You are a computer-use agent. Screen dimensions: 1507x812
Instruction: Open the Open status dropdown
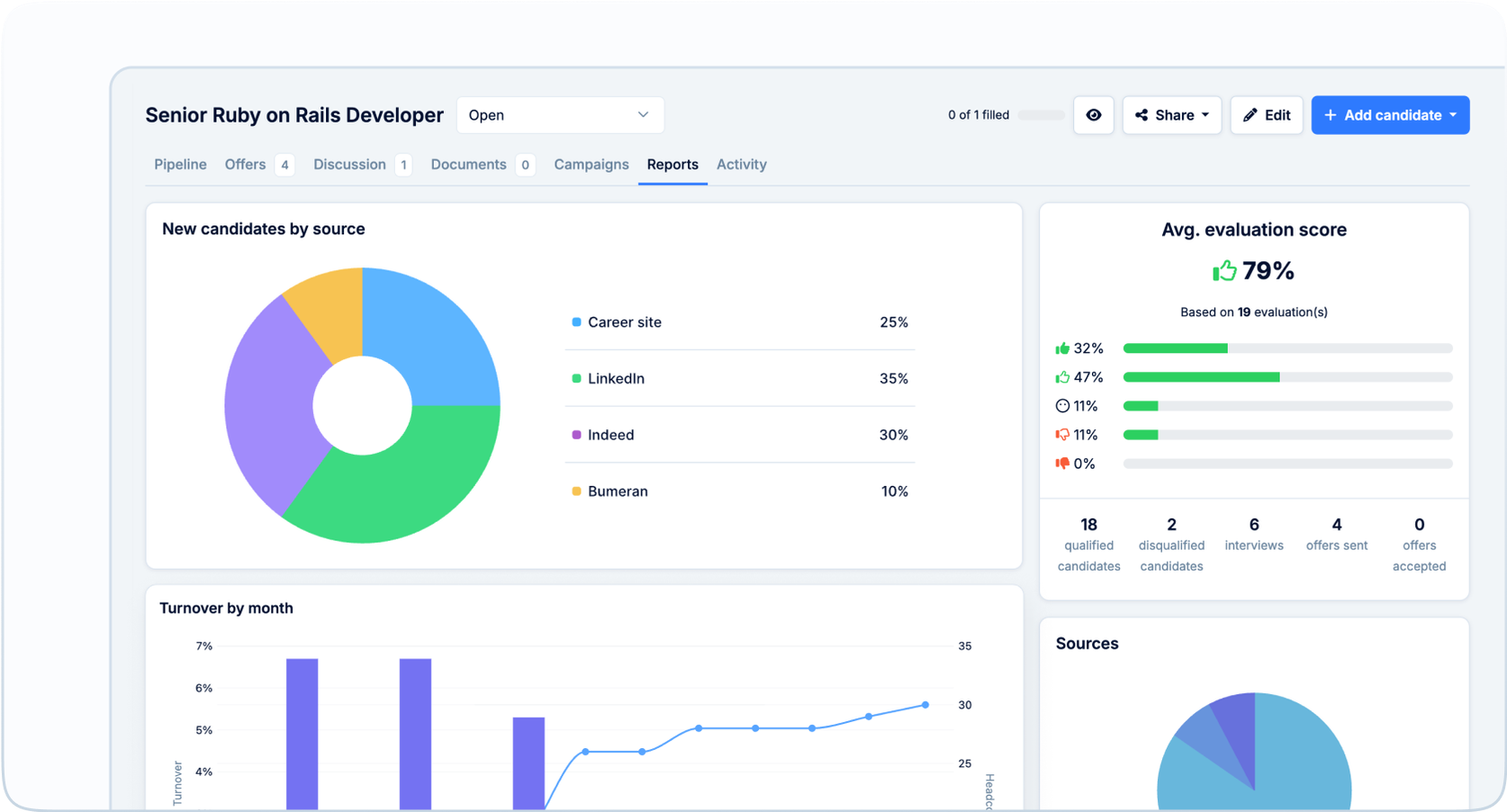(560, 115)
